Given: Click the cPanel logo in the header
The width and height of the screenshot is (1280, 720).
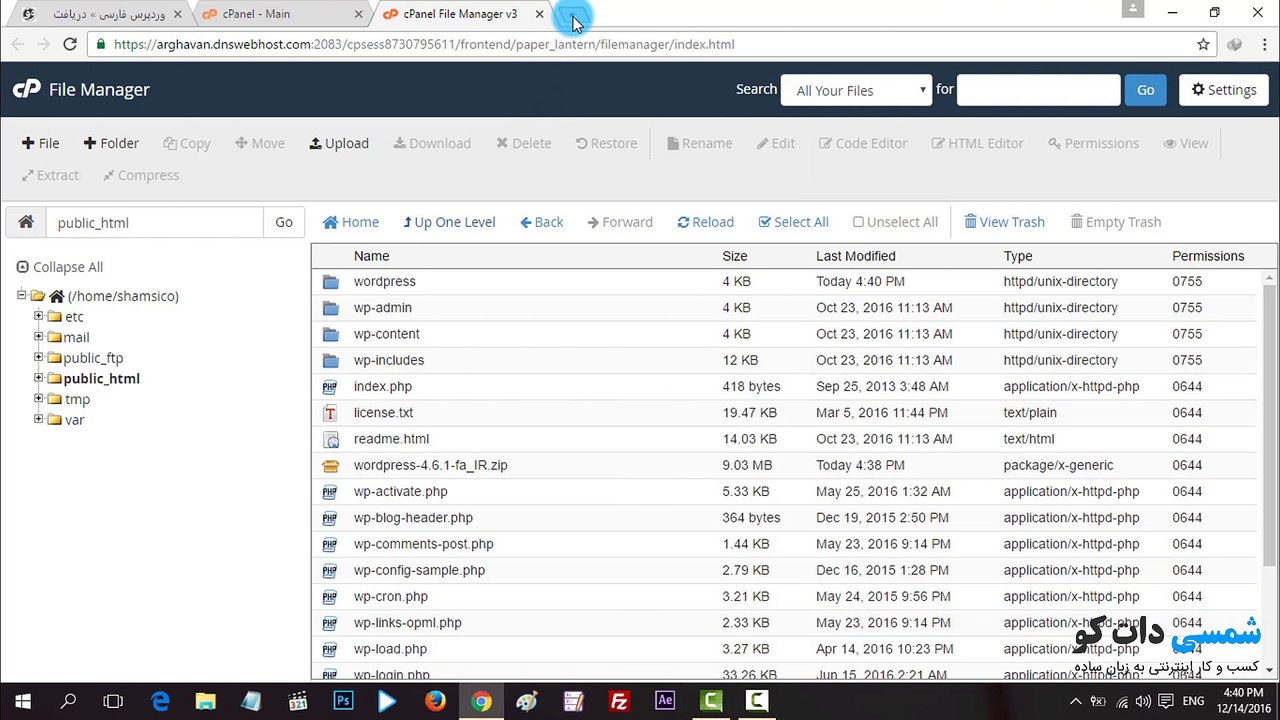Looking at the screenshot, I should pos(26,89).
